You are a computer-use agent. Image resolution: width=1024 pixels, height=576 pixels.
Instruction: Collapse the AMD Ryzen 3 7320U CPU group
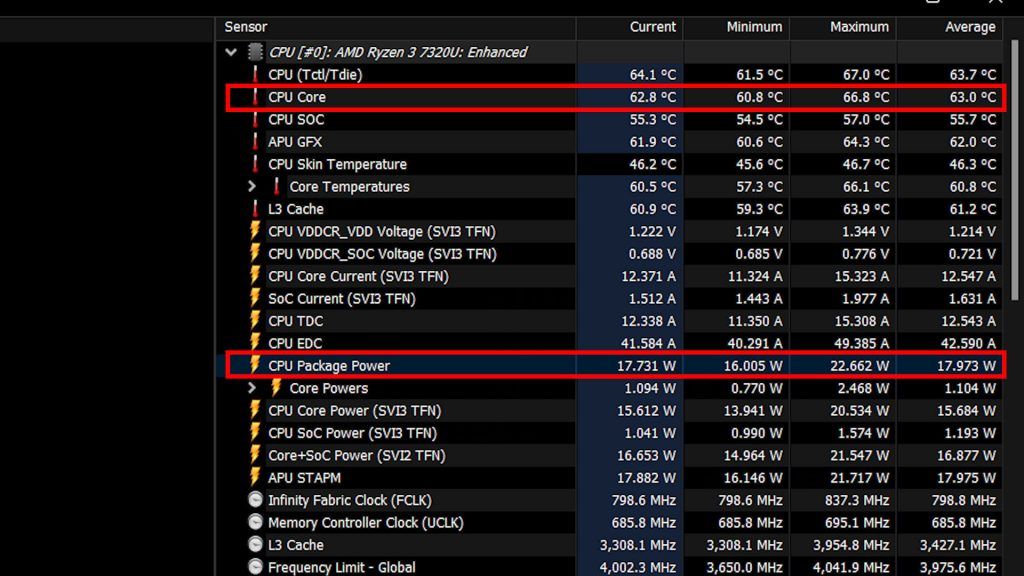point(231,52)
